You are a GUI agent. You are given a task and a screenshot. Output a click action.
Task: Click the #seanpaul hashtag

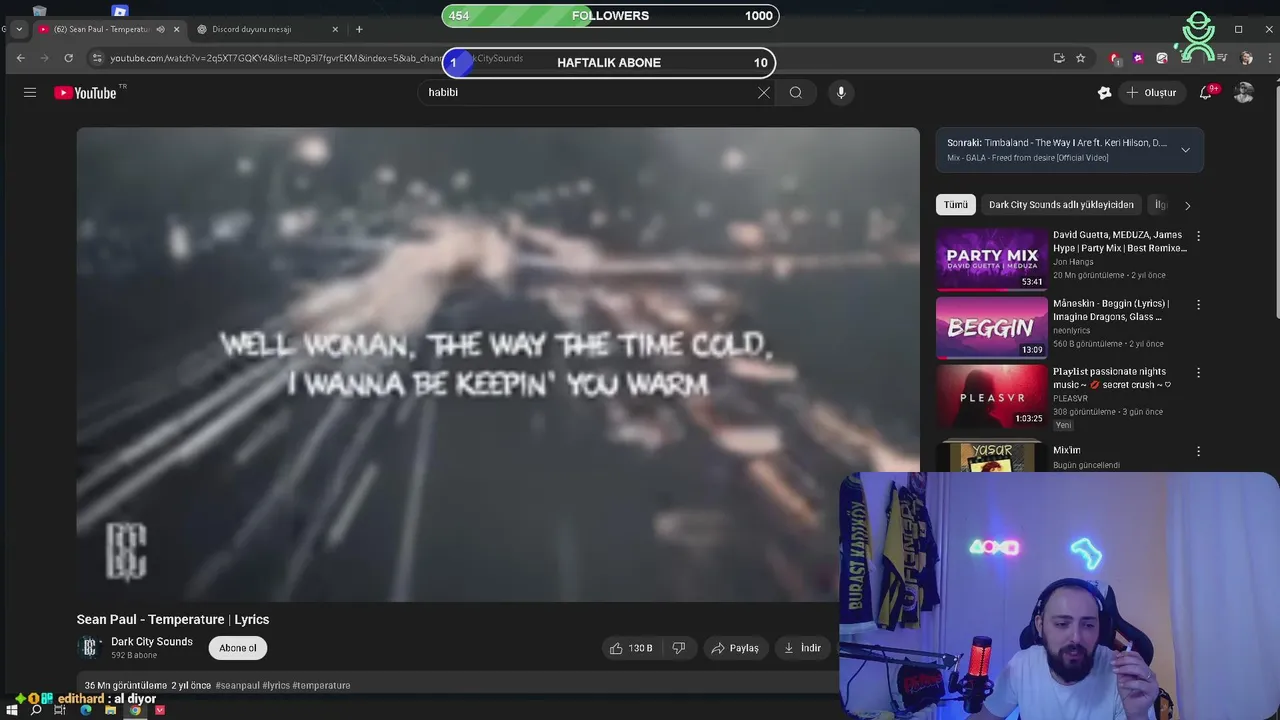point(238,685)
